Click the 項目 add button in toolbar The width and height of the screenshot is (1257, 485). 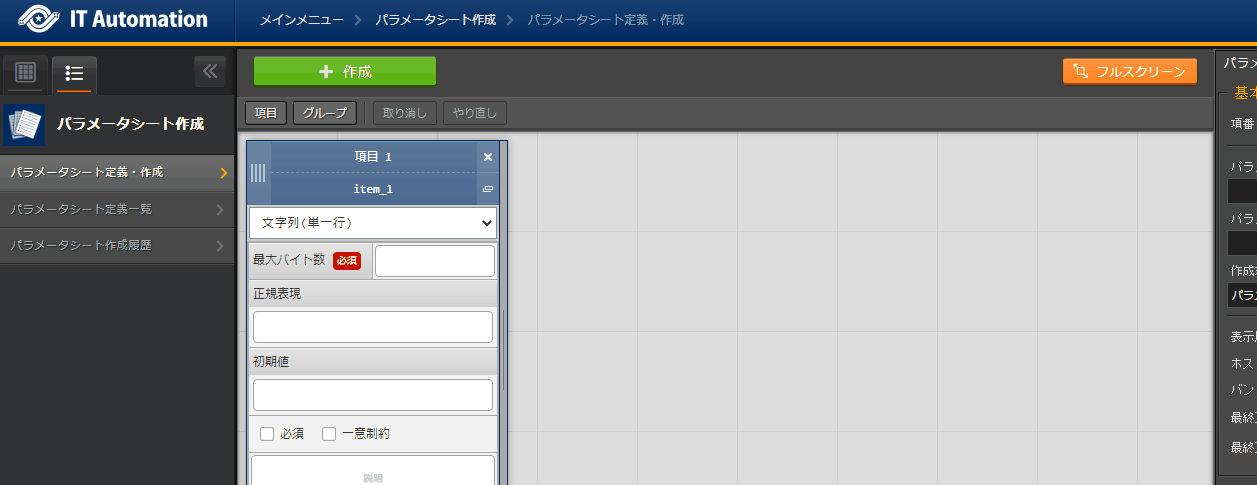click(x=266, y=113)
